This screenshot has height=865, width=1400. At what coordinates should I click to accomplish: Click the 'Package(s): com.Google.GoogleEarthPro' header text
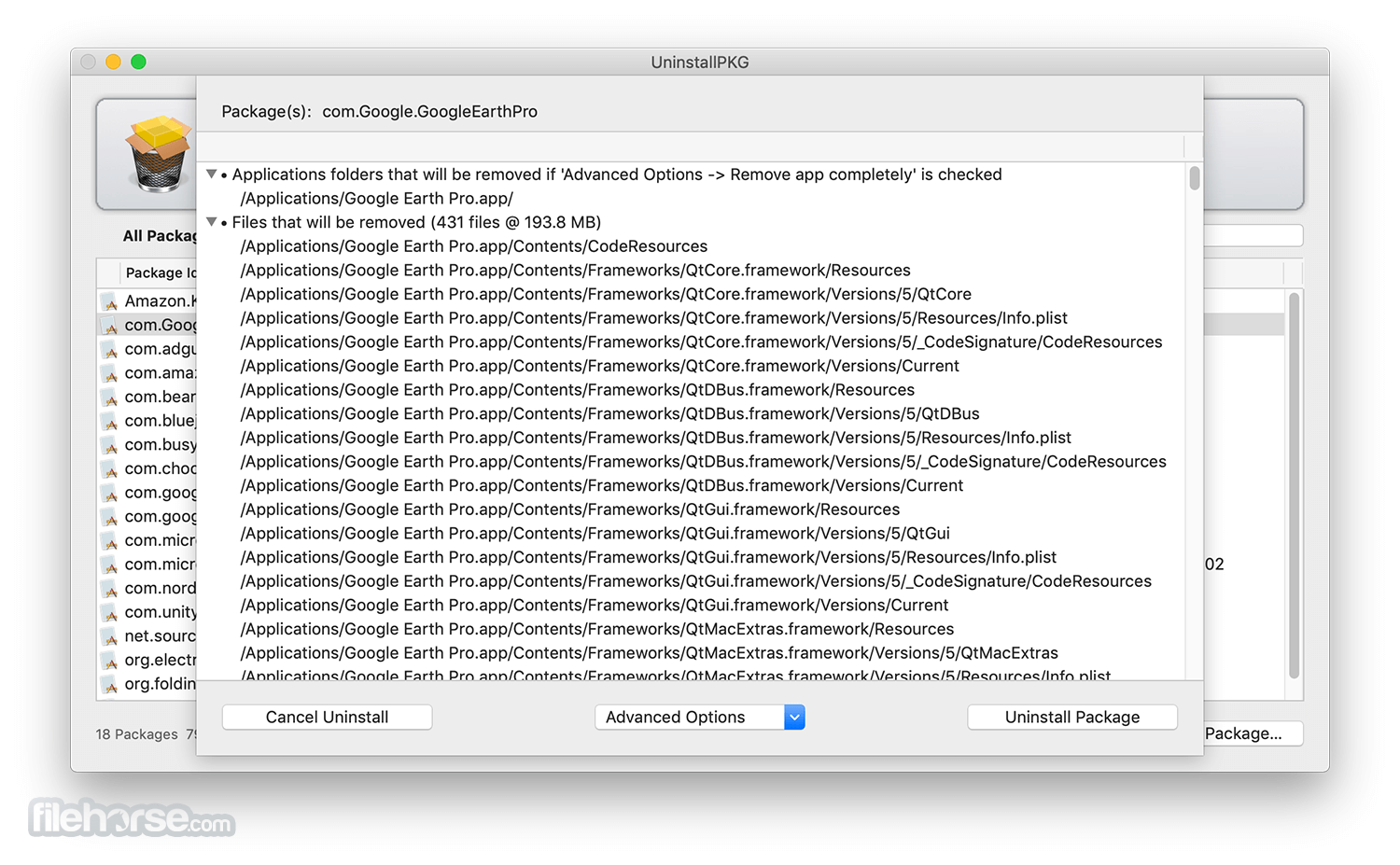[x=379, y=112]
